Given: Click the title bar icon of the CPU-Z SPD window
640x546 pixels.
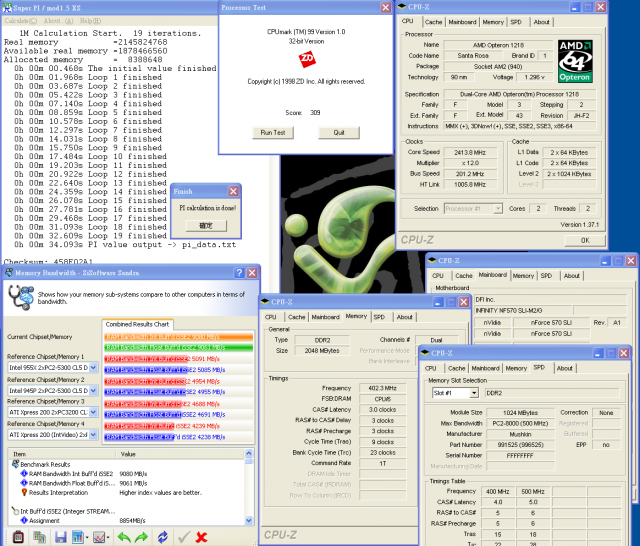Looking at the screenshot, I should pyautogui.click(x=425, y=353).
